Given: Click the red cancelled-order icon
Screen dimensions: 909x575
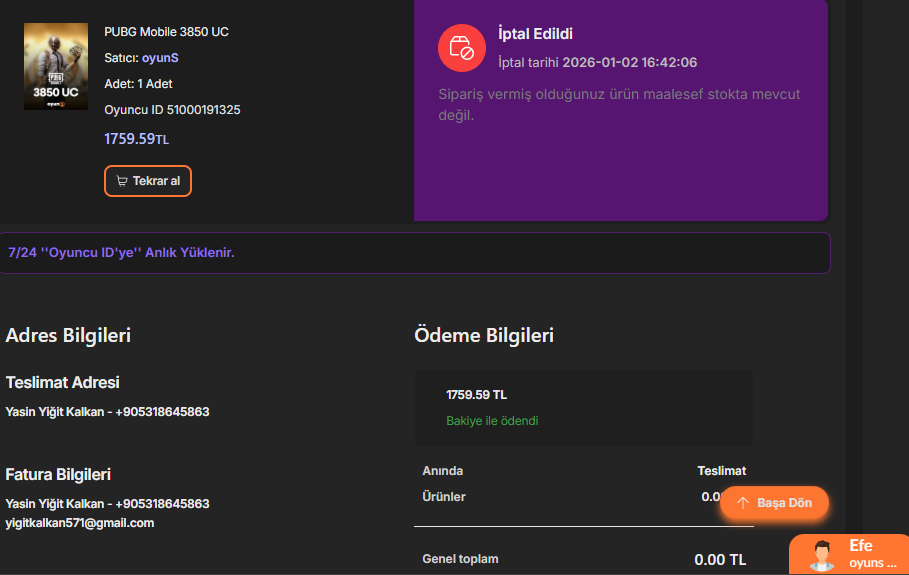Looking at the screenshot, I should (461, 48).
